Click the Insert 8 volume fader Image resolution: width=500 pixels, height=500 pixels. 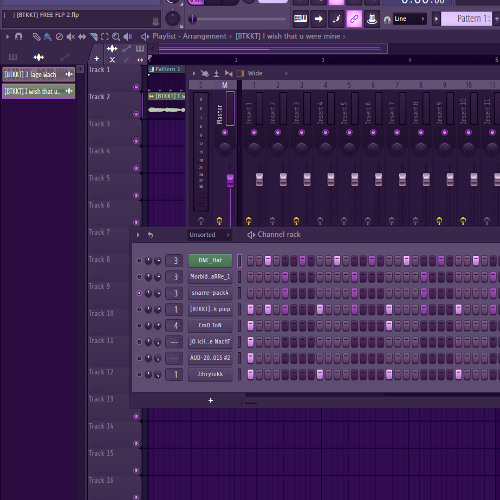tap(426, 180)
